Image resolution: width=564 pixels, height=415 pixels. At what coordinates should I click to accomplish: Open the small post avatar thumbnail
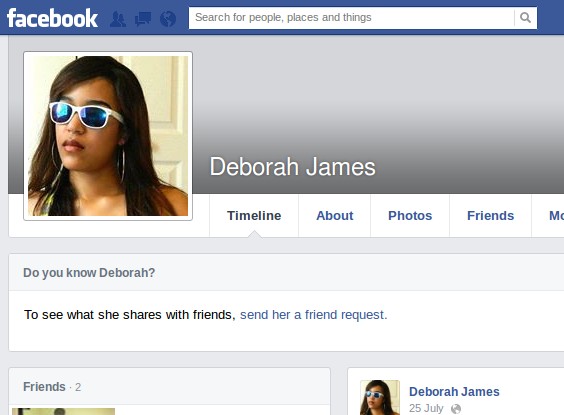click(x=380, y=397)
